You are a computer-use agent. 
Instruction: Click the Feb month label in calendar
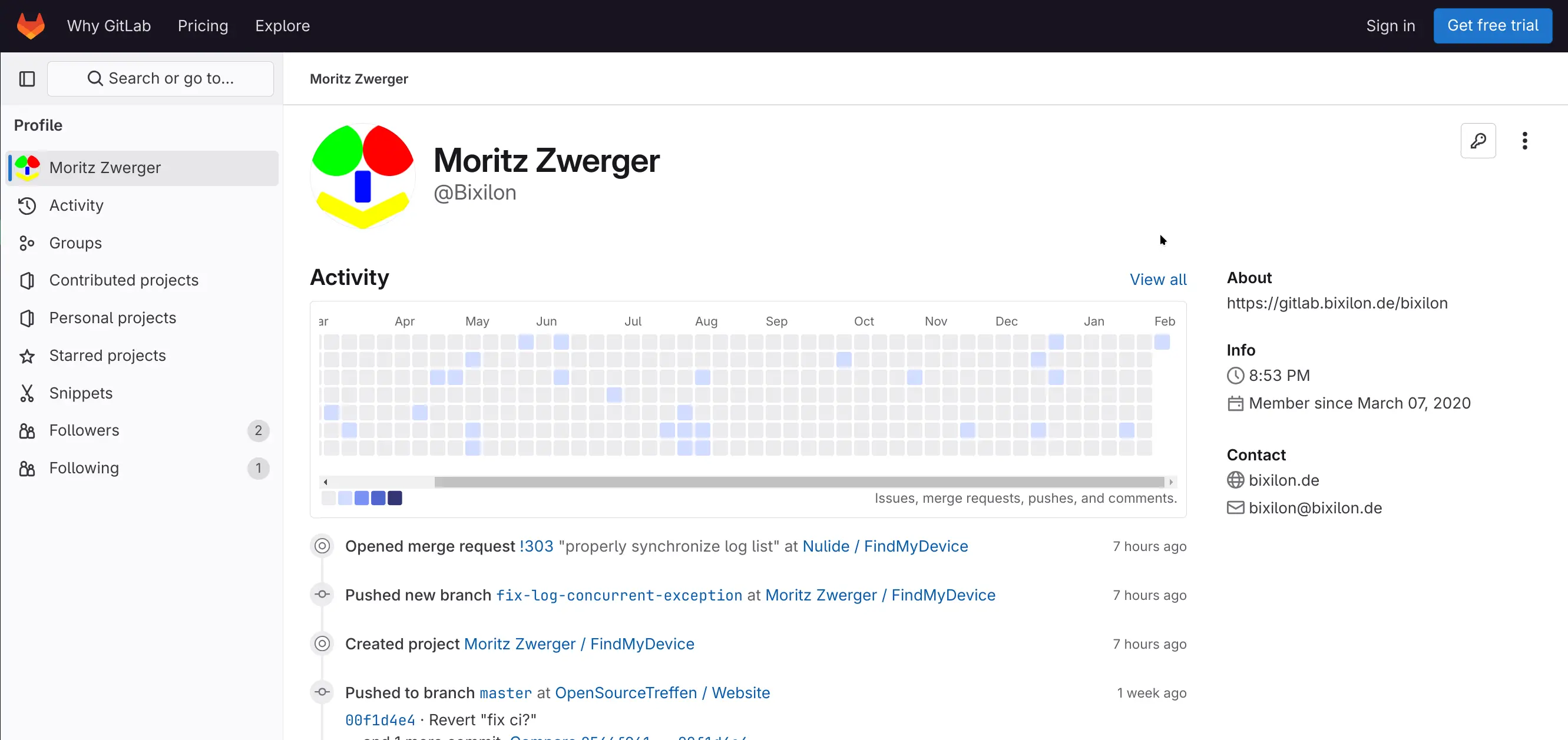(x=1164, y=321)
